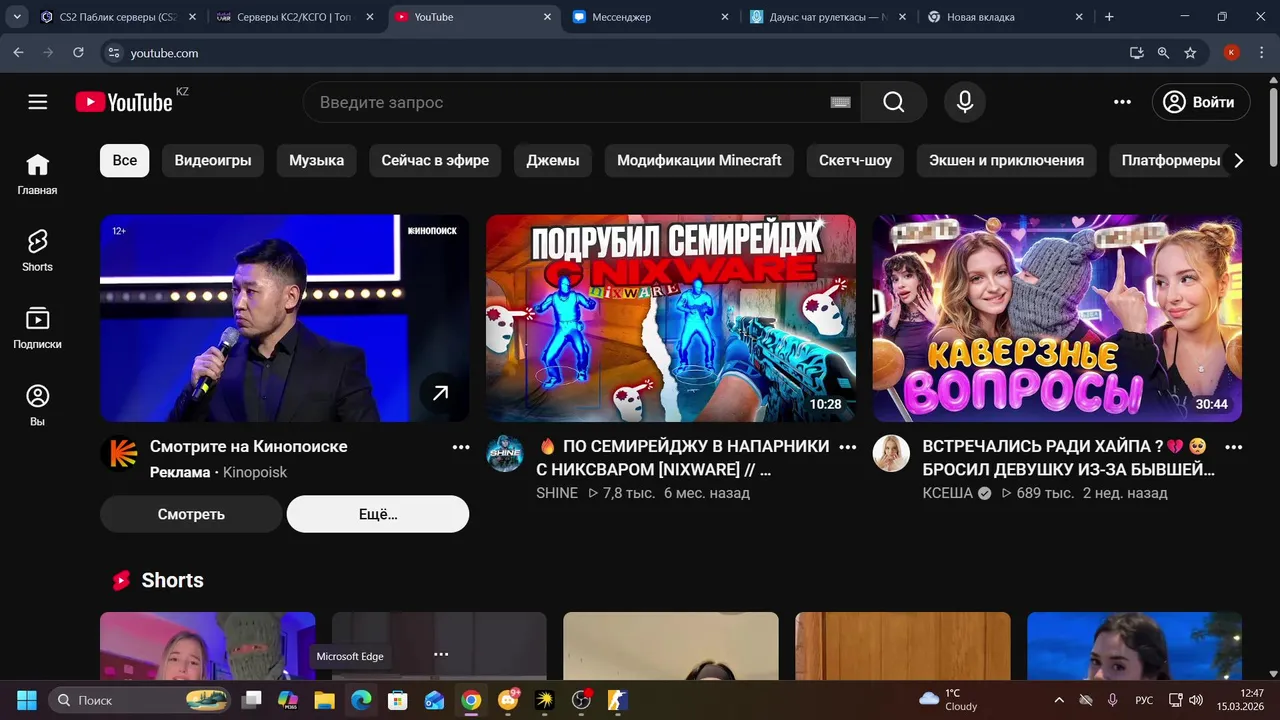Show hidden system tray icons chevron
The height and width of the screenshot is (720, 1280).
point(1059,700)
